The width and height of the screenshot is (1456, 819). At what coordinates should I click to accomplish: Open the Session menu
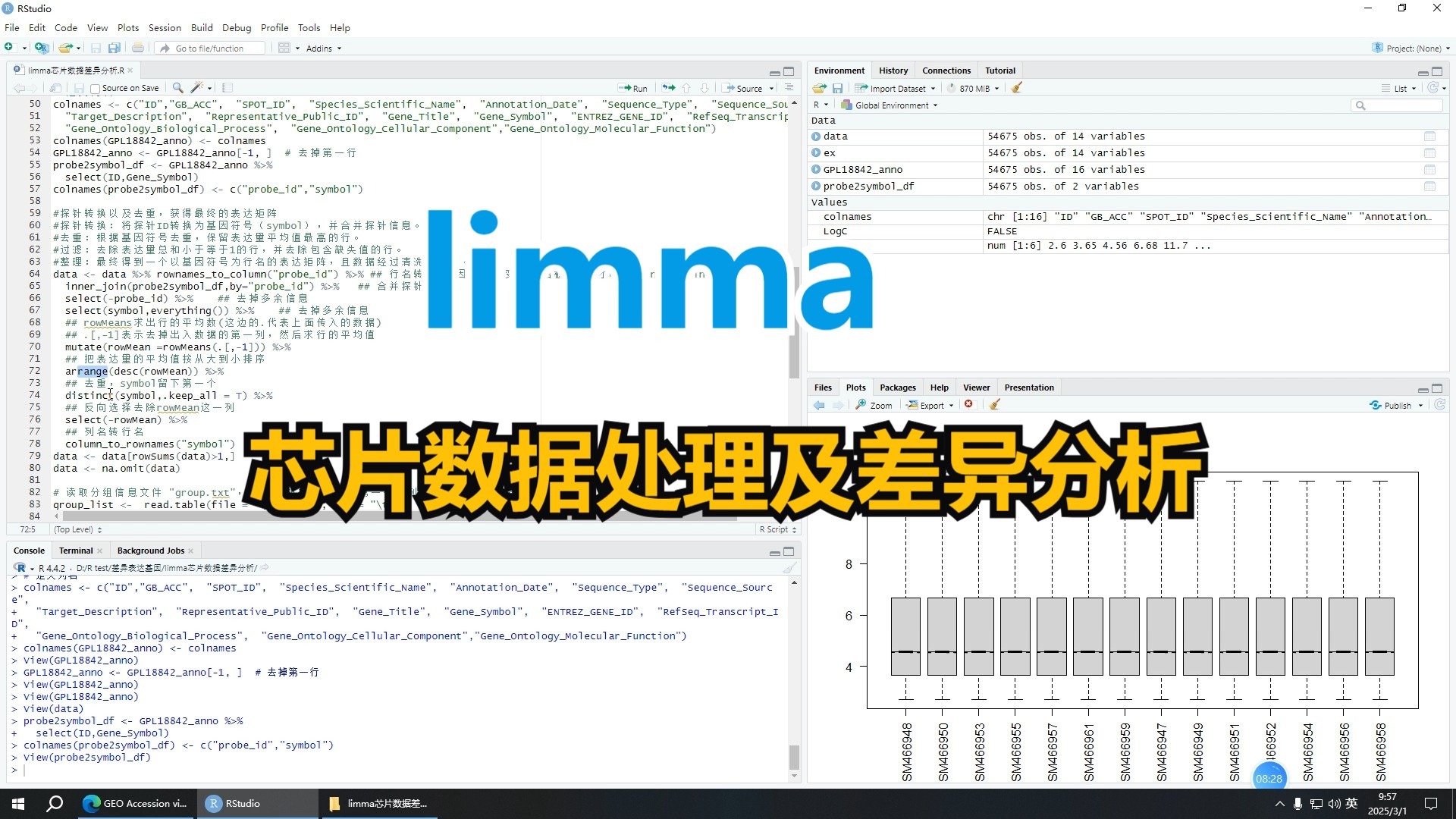[x=165, y=27]
